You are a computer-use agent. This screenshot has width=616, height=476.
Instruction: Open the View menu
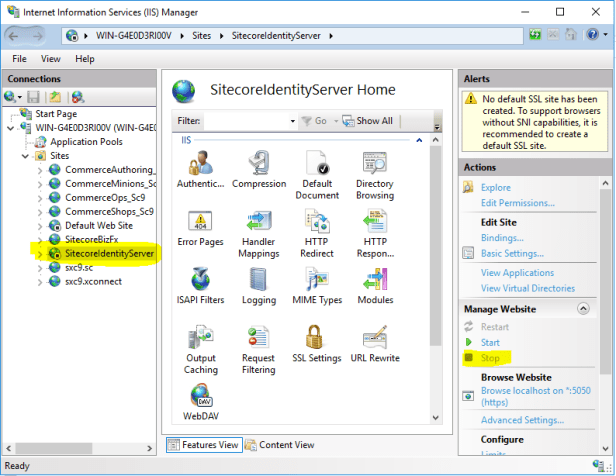click(51, 59)
